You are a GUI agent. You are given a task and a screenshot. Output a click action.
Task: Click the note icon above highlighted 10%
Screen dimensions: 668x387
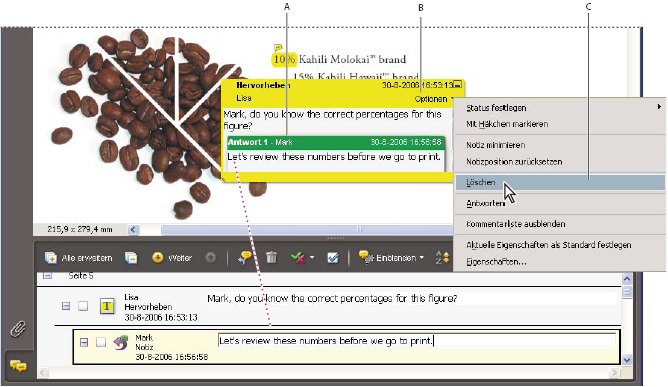click(x=278, y=47)
